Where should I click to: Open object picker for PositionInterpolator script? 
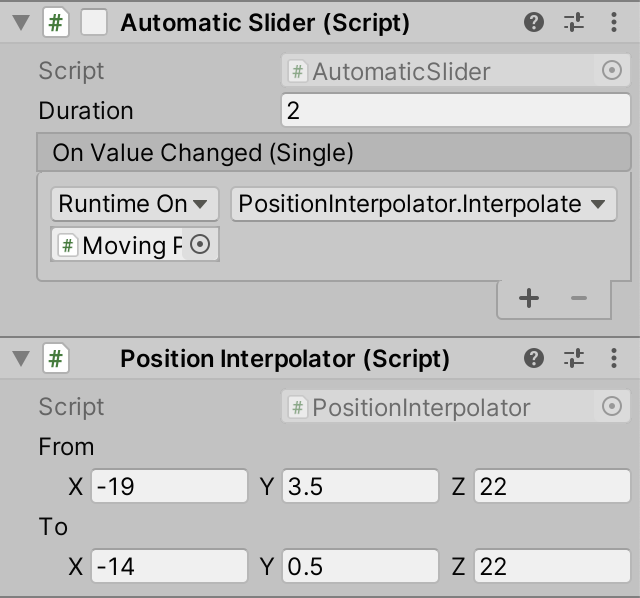click(612, 407)
